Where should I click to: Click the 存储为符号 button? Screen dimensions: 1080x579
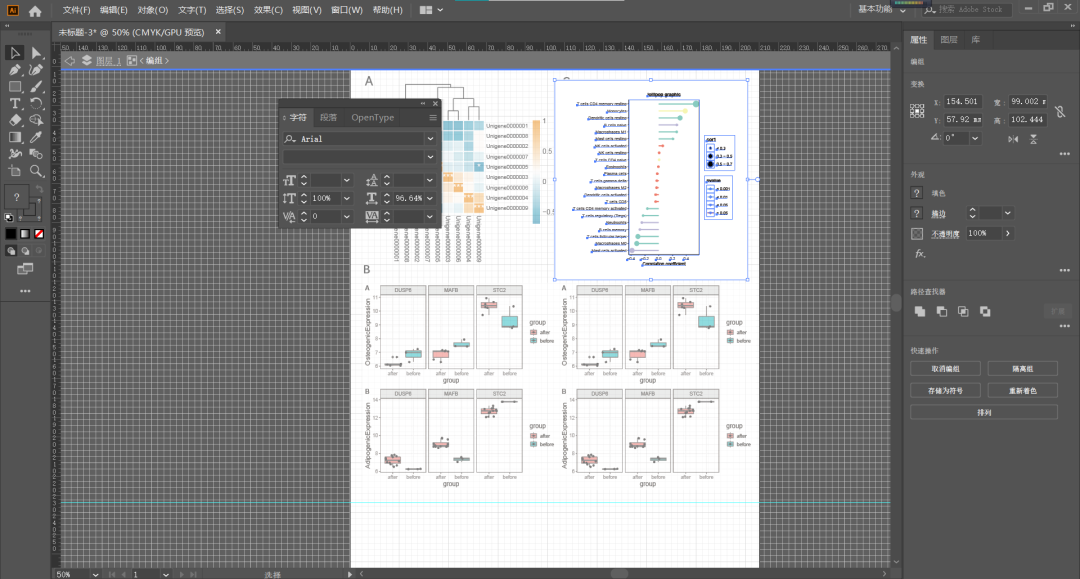(946, 390)
